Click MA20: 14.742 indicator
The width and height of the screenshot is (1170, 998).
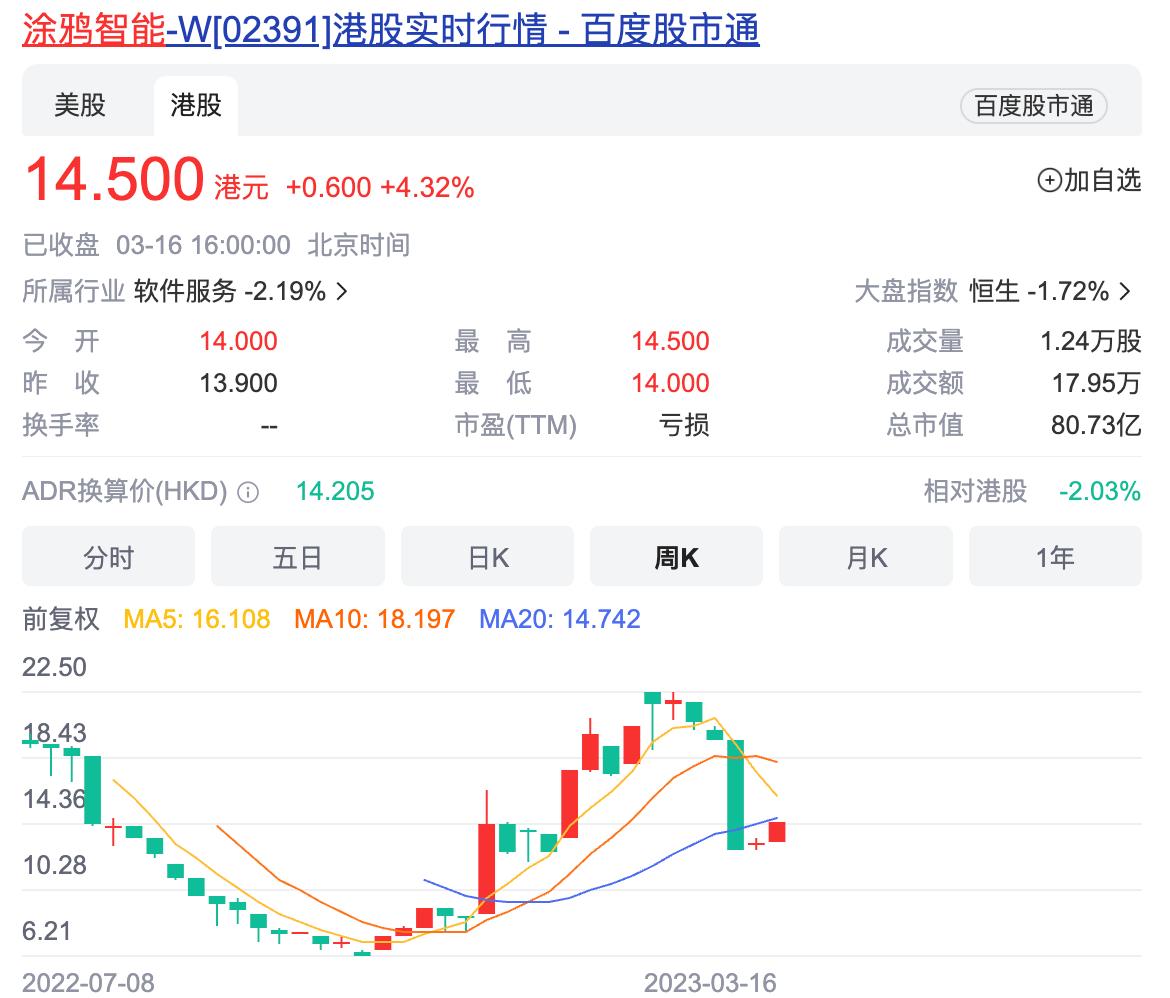[560, 619]
